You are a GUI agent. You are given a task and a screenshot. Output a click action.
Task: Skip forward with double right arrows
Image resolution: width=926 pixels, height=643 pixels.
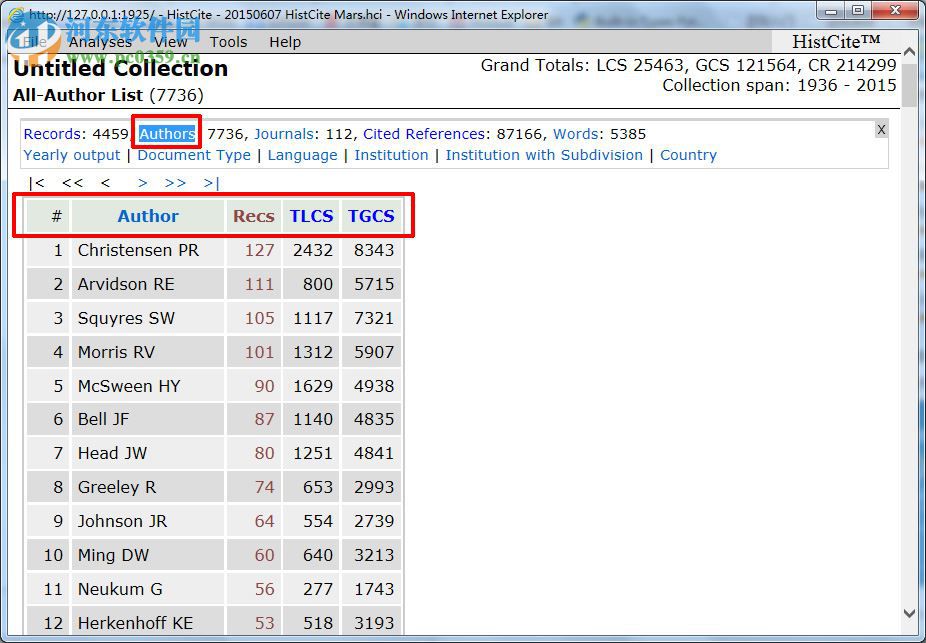[175, 183]
